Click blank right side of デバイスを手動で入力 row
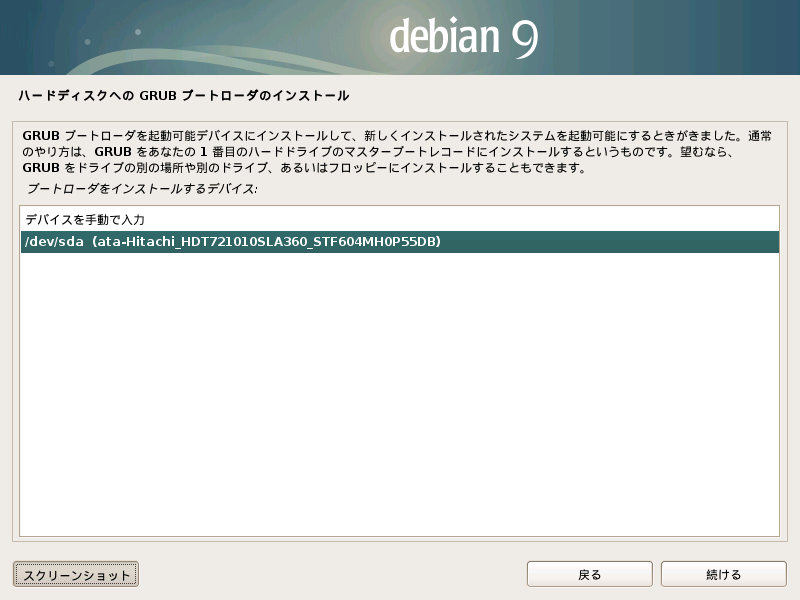The height and width of the screenshot is (600, 800). pos(500,219)
